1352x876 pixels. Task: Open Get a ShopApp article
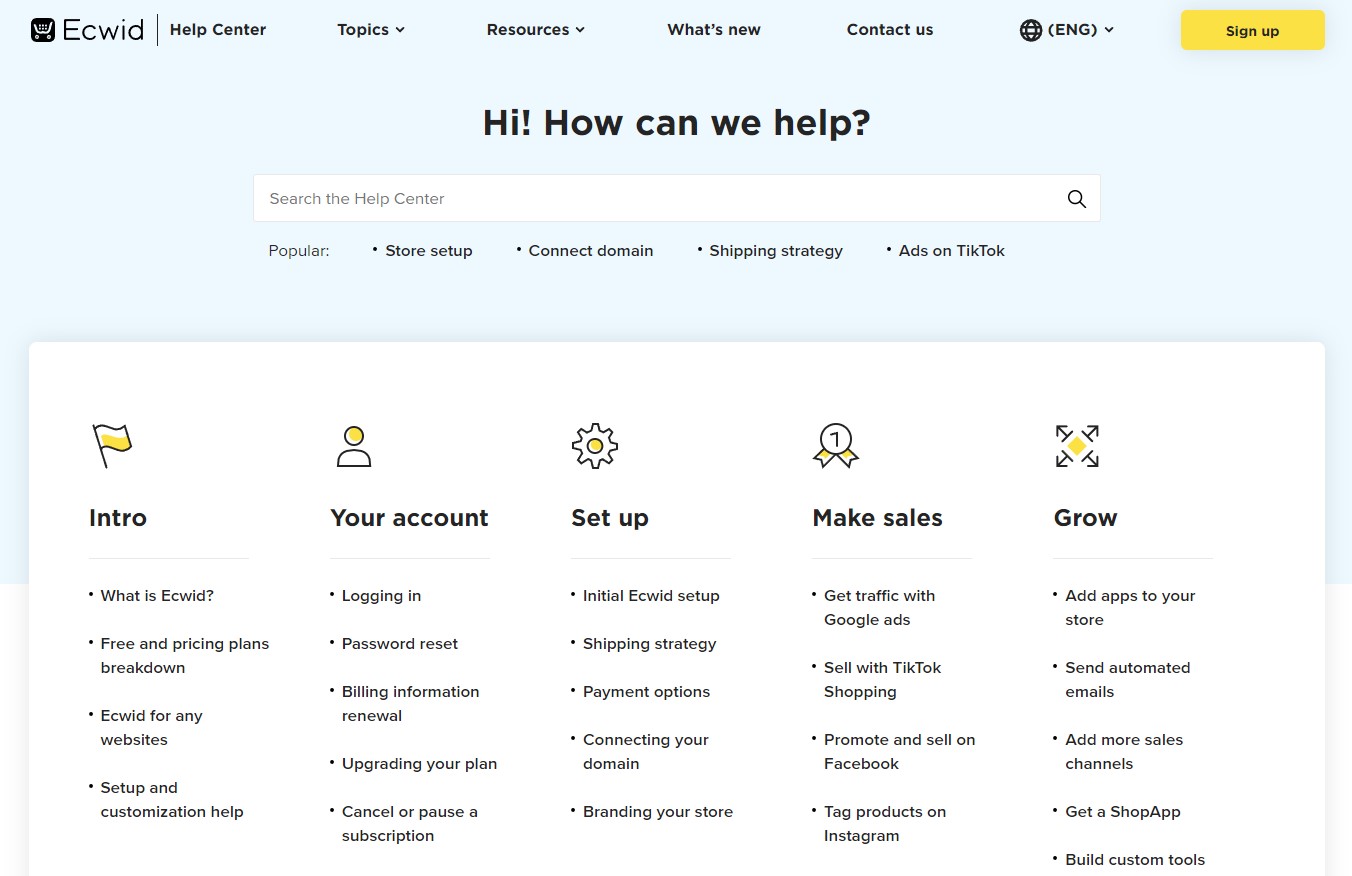pyautogui.click(x=1123, y=812)
